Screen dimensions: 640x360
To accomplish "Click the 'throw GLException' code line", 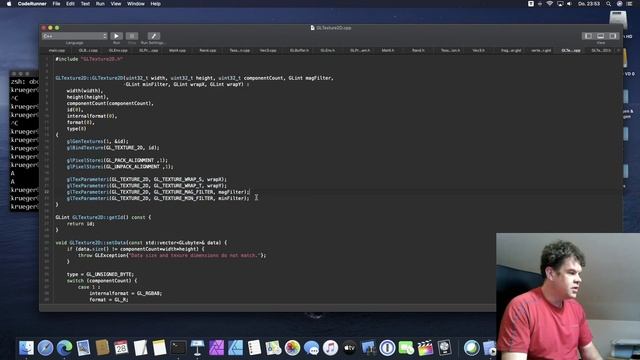I will tap(172, 256).
